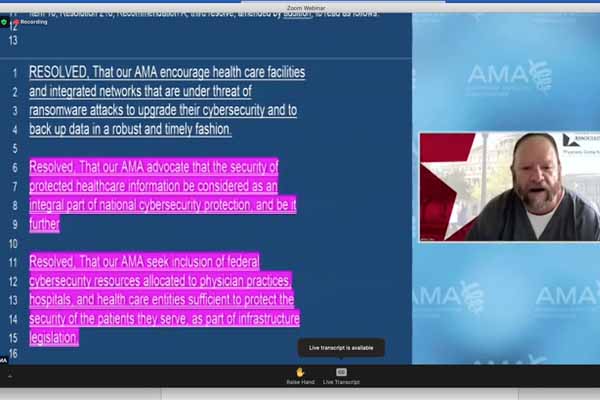
Task: Click the "Live transcript is available" tooltip
Action: click(341, 348)
